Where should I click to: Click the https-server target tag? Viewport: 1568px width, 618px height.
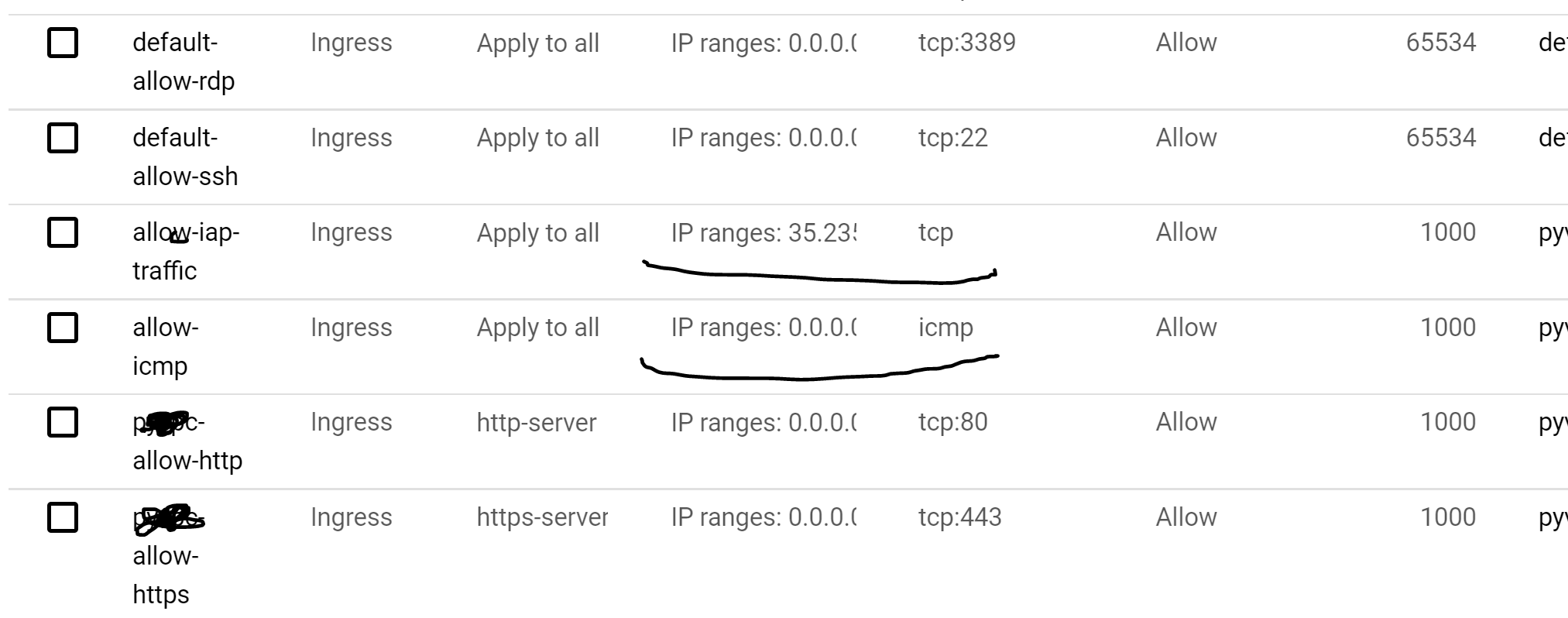tap(542, 517)
